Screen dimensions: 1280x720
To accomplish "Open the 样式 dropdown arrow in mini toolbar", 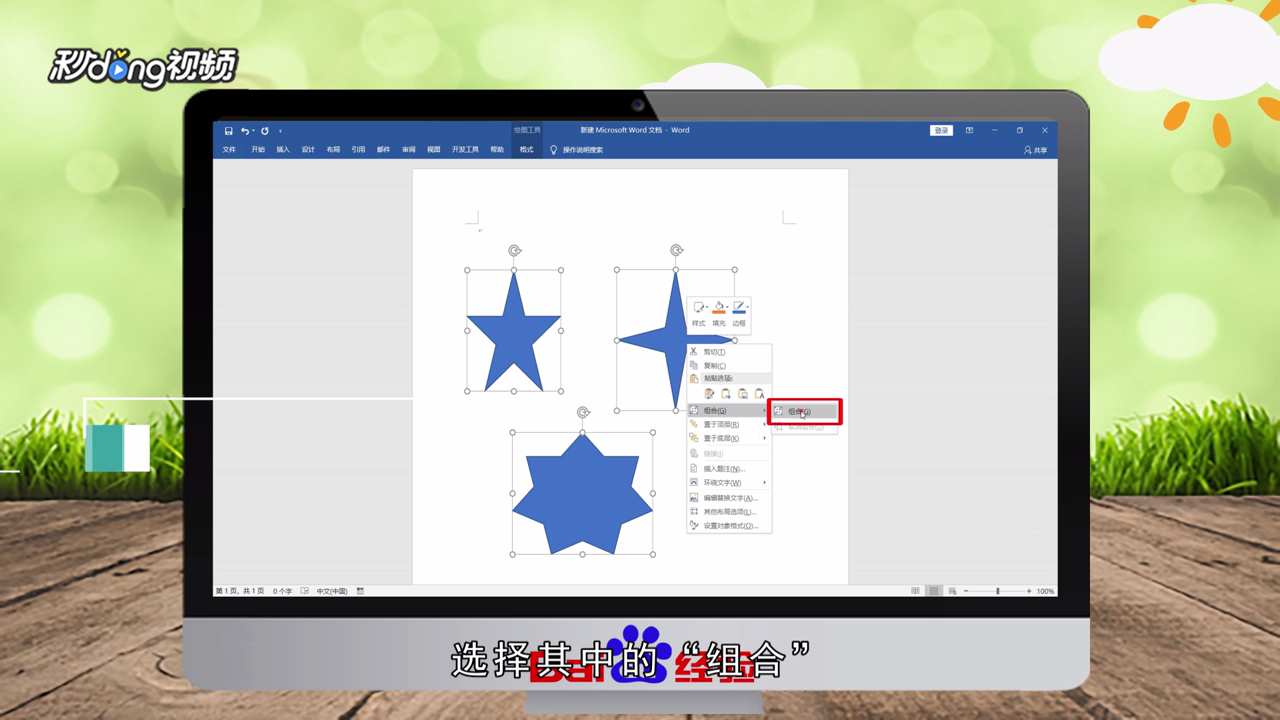I will pyautogui.click(x=707, y=308).
